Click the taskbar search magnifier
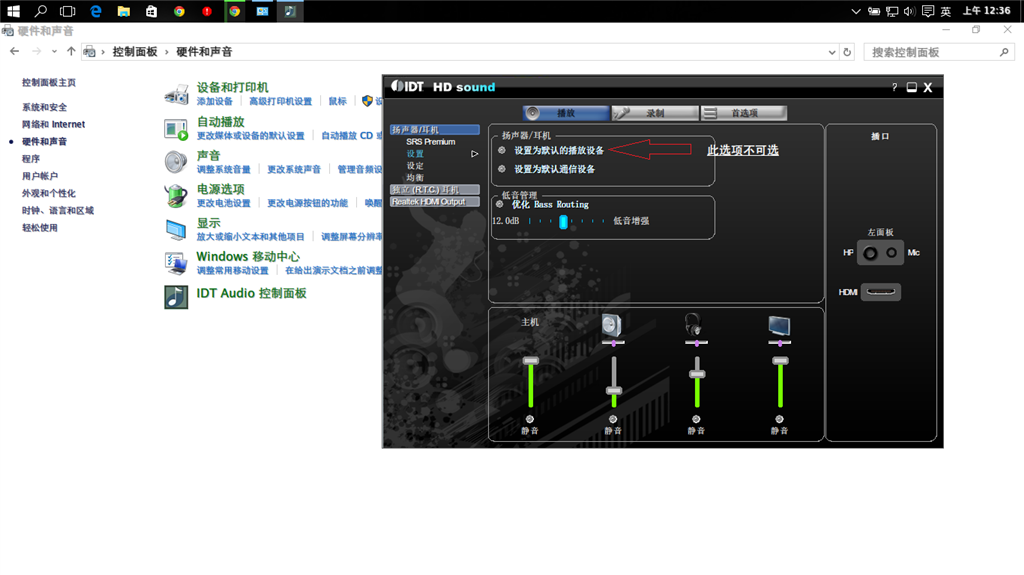This screenshot has height=575, width=1024. click(40, 11)
